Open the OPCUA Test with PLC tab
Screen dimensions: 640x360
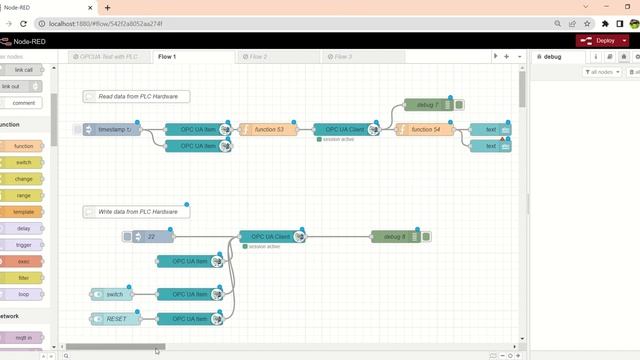[109, 57]
